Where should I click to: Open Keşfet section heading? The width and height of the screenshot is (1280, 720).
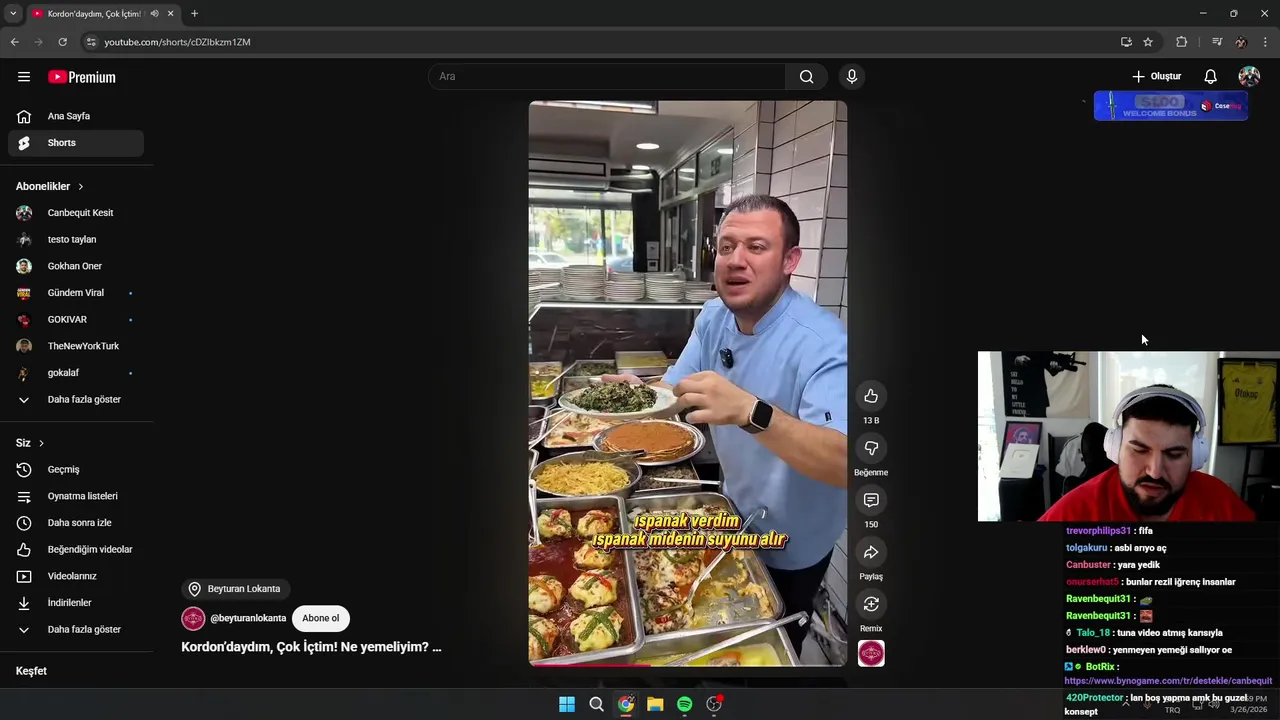click(x=31, y=671)
